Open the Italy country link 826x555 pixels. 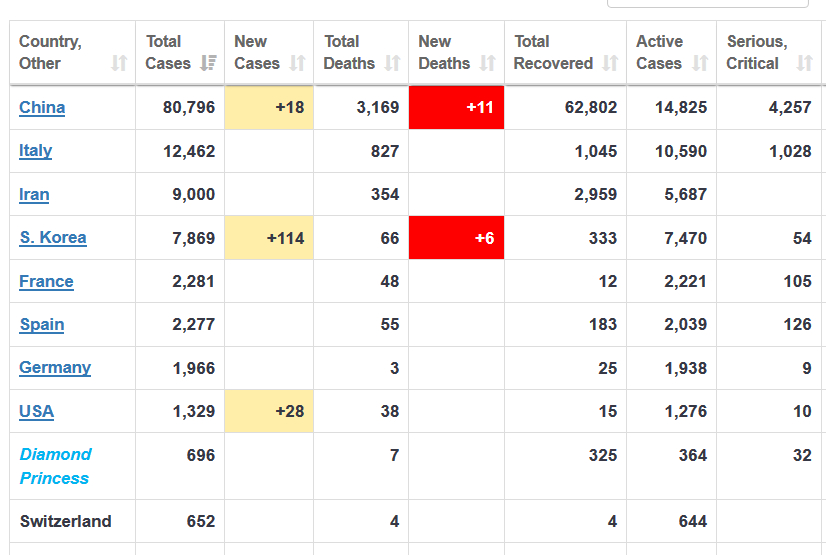pyautogui.click(x=35, y=151)
